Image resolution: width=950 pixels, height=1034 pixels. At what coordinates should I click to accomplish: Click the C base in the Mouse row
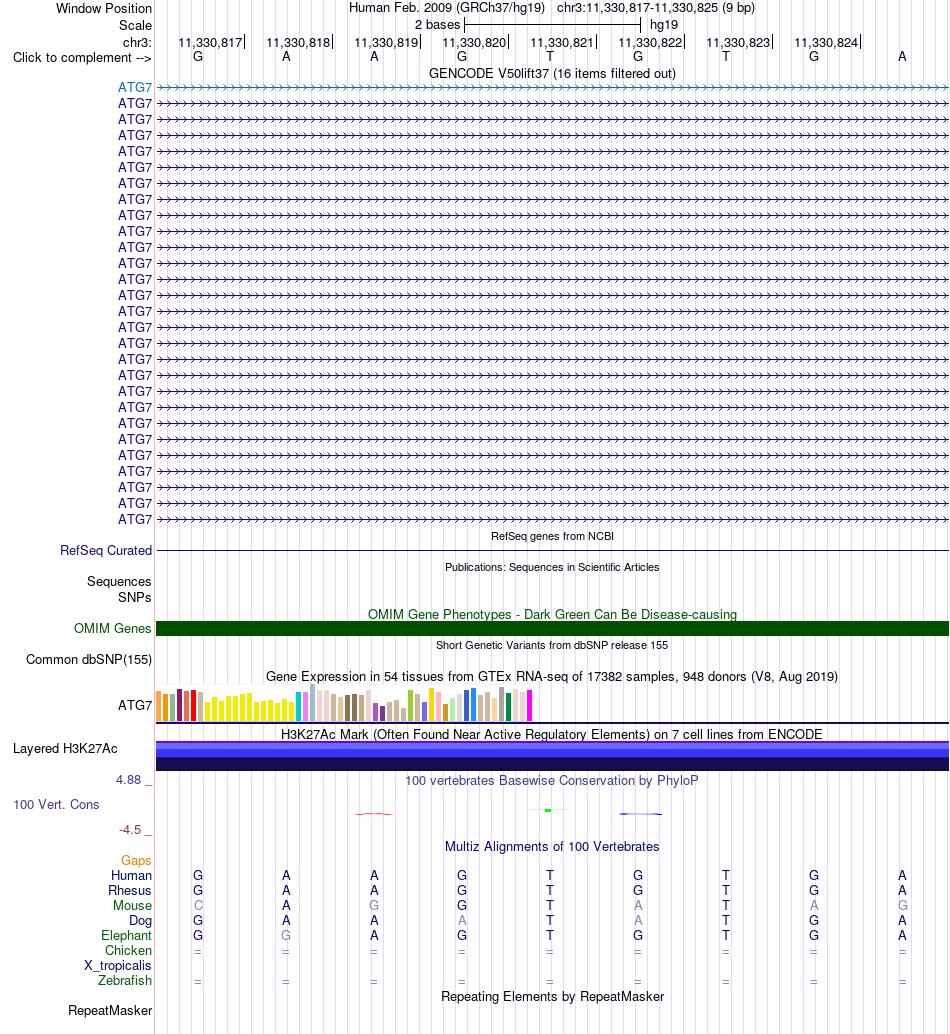tap(198, 905)
